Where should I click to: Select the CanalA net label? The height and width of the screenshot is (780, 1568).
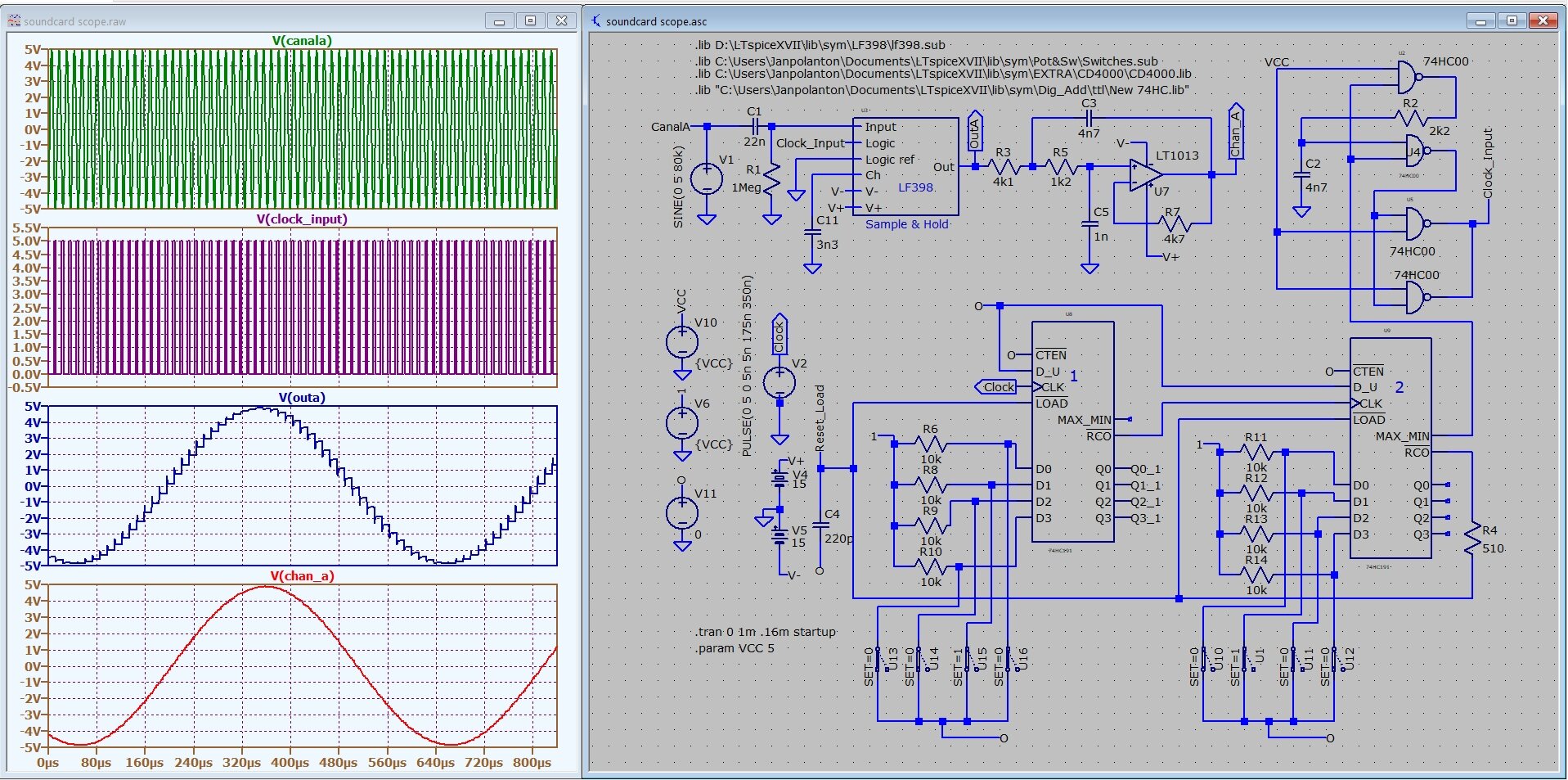point(670,127)
